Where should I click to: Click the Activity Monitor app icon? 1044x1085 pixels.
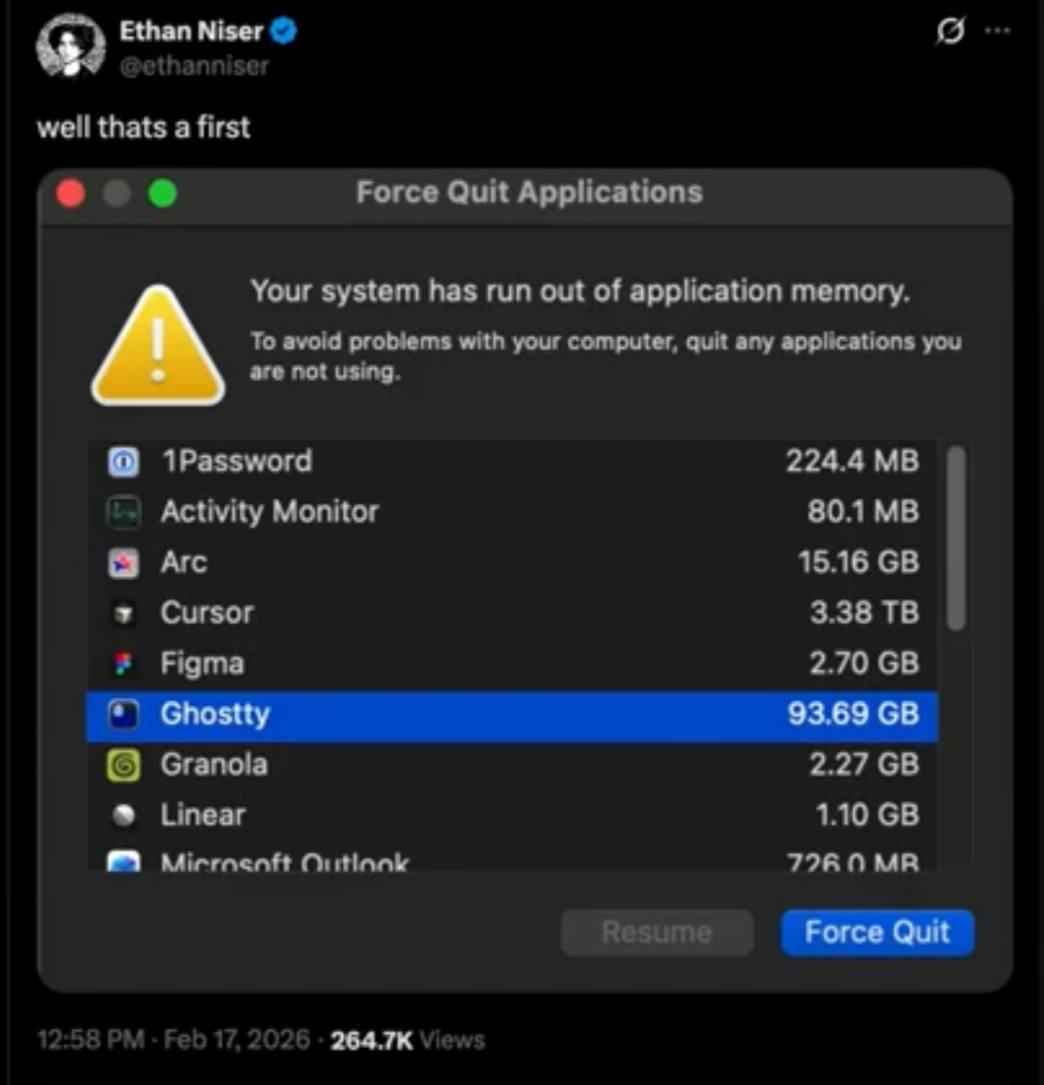[123, 512]
